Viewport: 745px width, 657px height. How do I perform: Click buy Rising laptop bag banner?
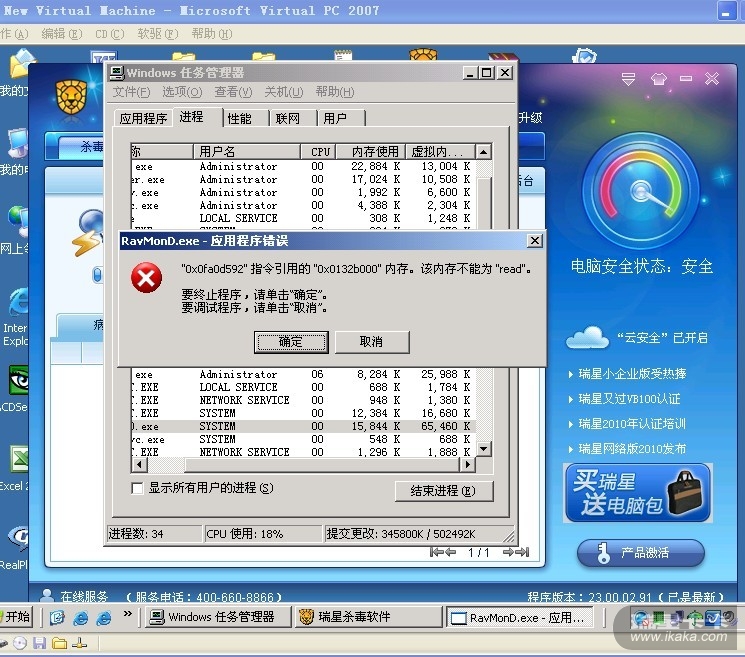tap(638, 493)
